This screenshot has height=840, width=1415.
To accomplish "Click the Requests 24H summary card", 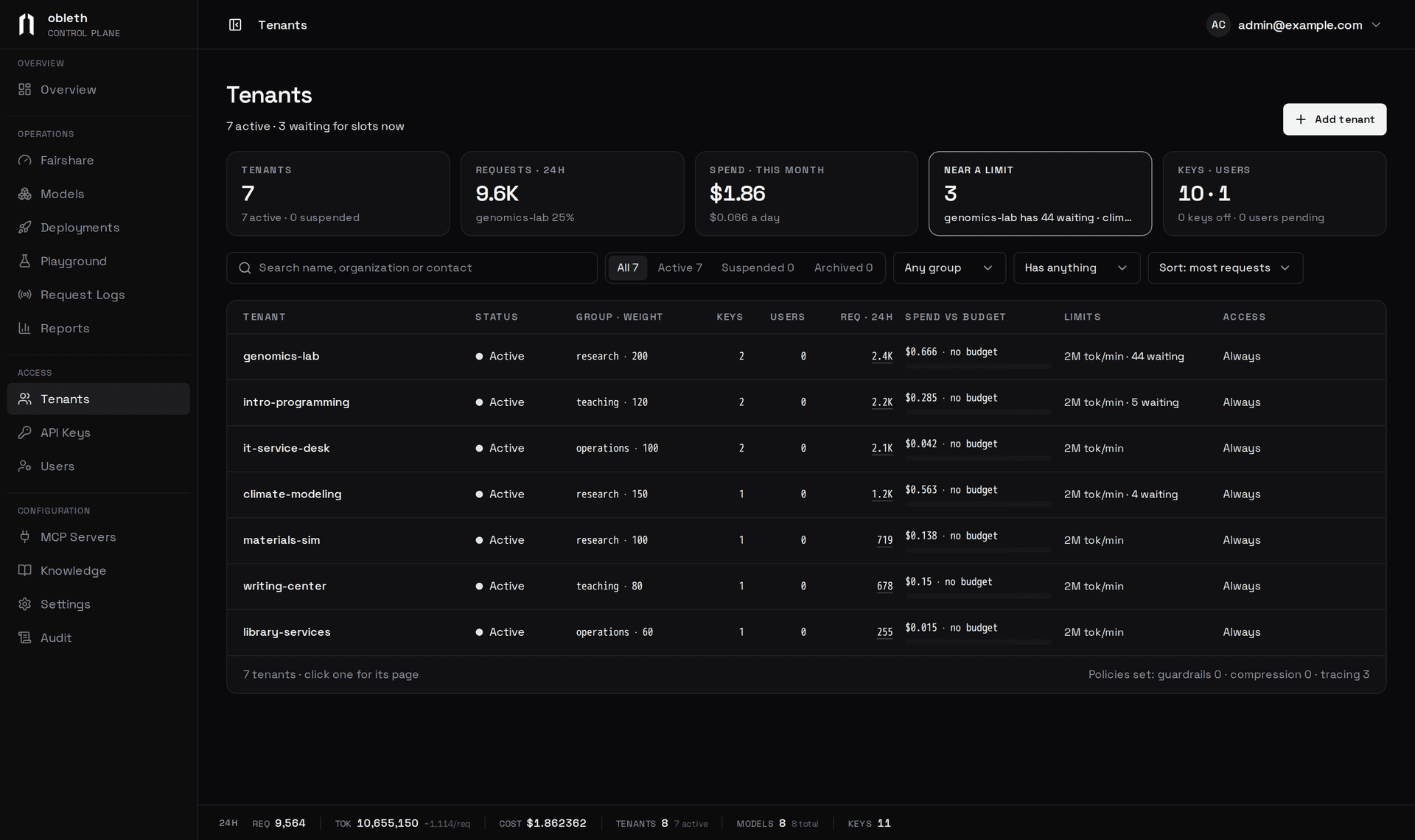I will point(572,194).
